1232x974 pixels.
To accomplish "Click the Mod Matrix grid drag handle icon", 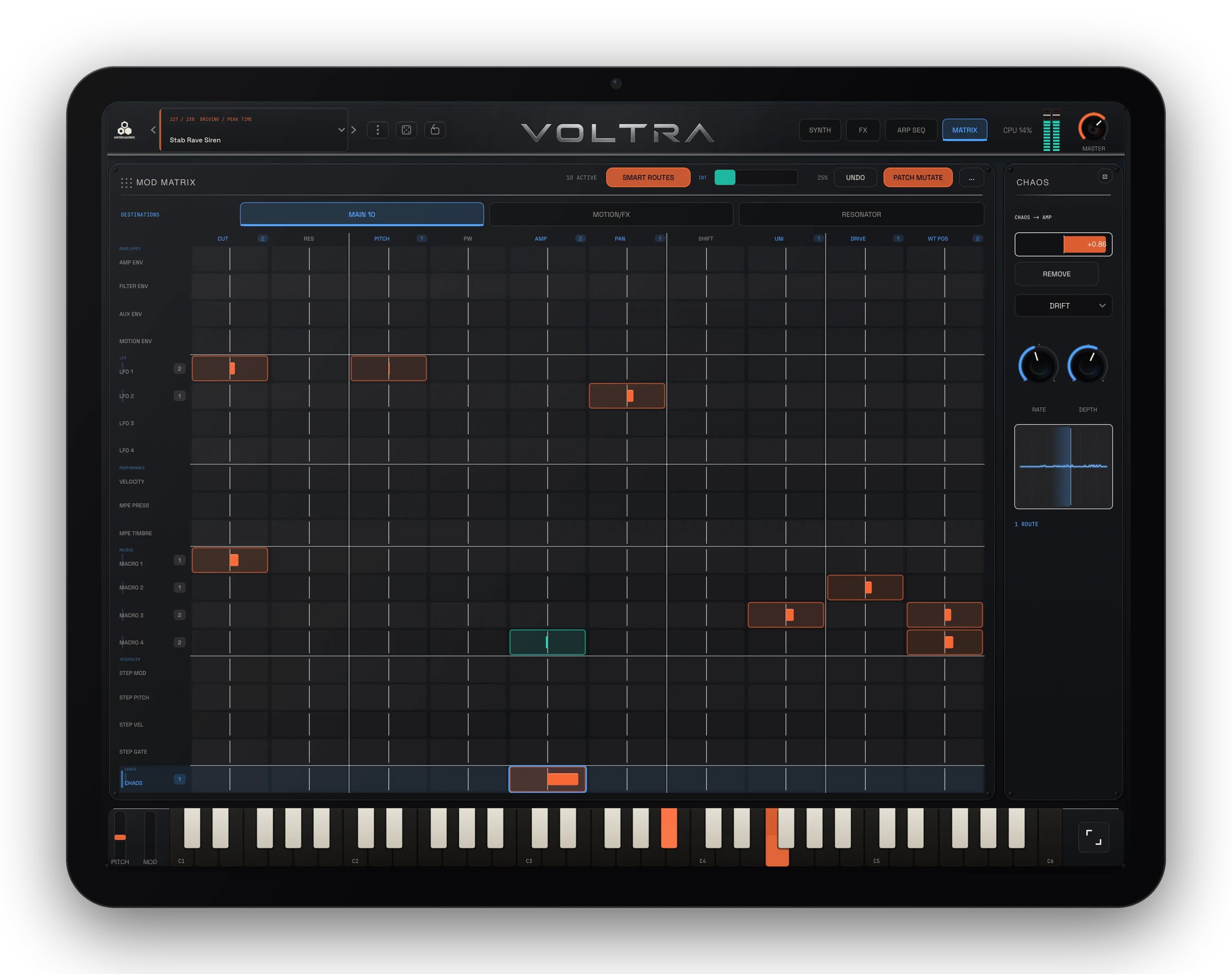I will click(x=126, y=182).
